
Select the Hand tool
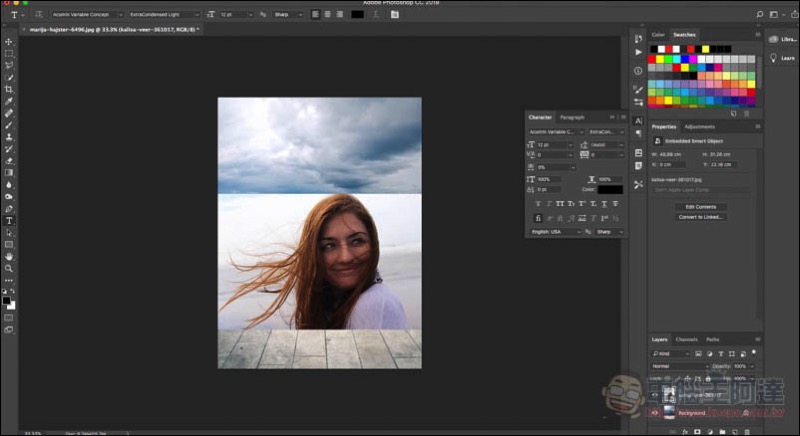coord(9,257)
